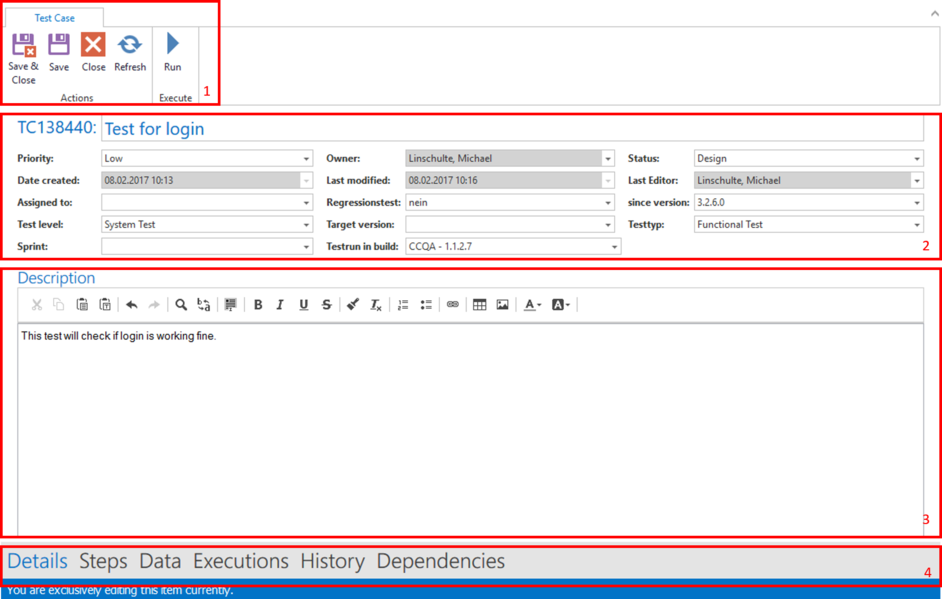The image size is (942, 599).
Task: Expand the Status dropdown showing Design
Action: click(917, 159)
